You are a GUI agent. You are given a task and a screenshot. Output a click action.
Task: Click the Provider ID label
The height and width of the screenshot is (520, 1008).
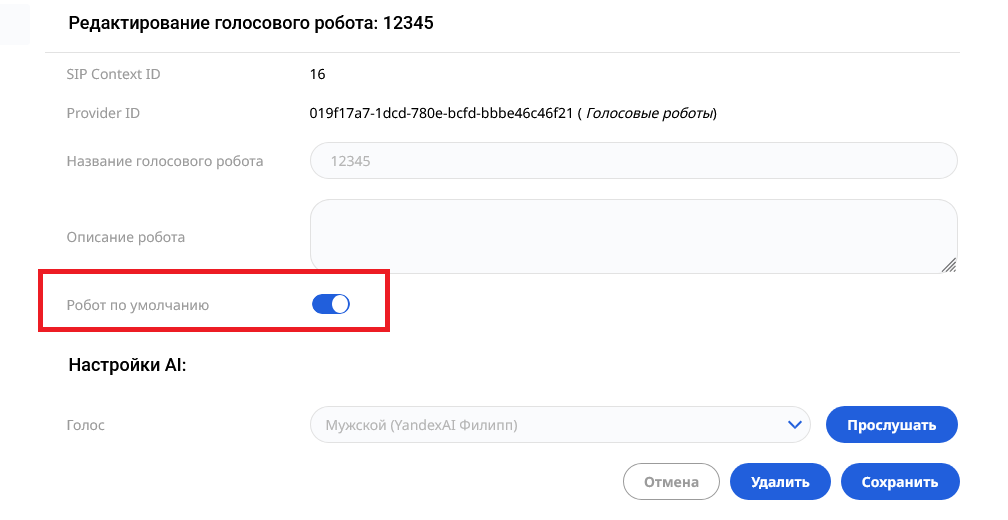[103, 113]
